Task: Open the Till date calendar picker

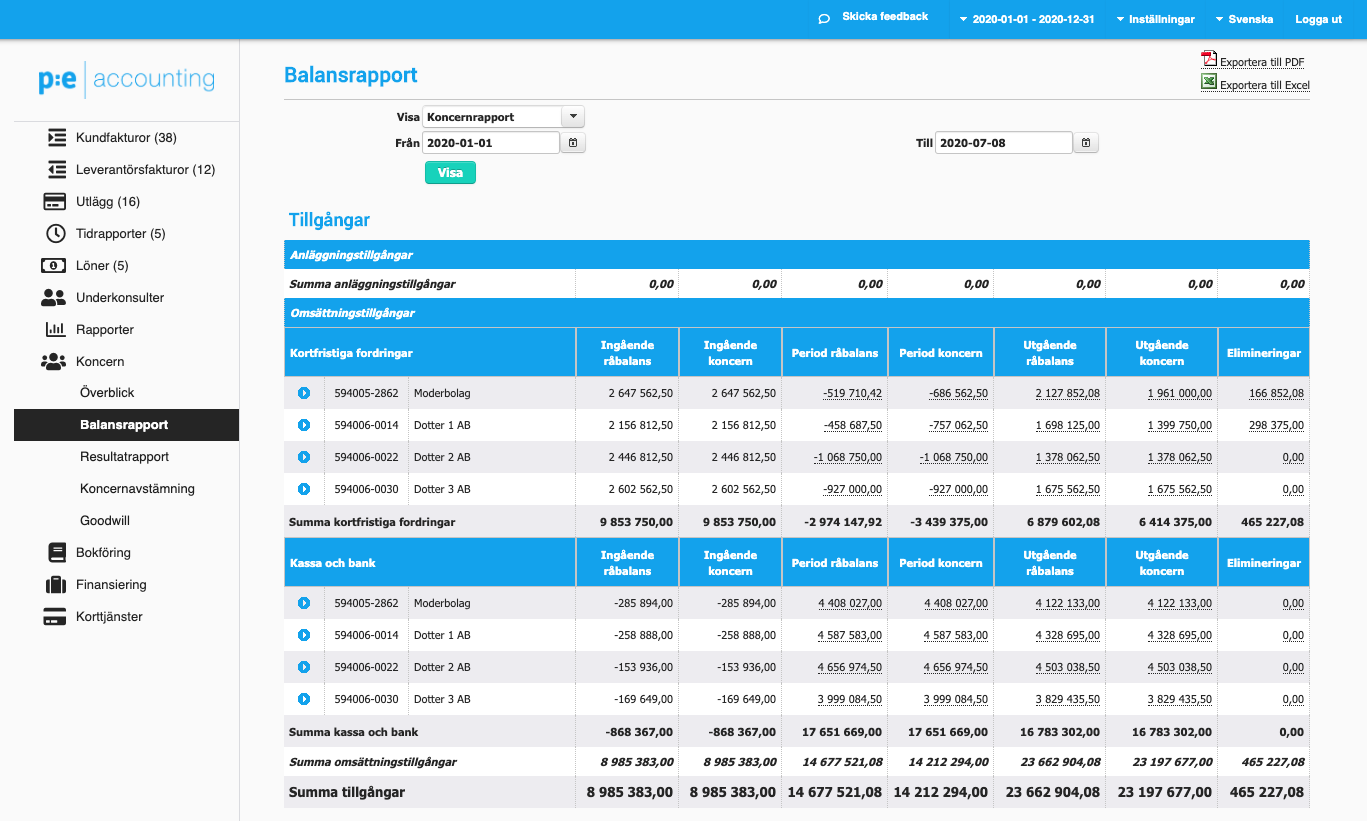Action: click(x=1087, y=143)
